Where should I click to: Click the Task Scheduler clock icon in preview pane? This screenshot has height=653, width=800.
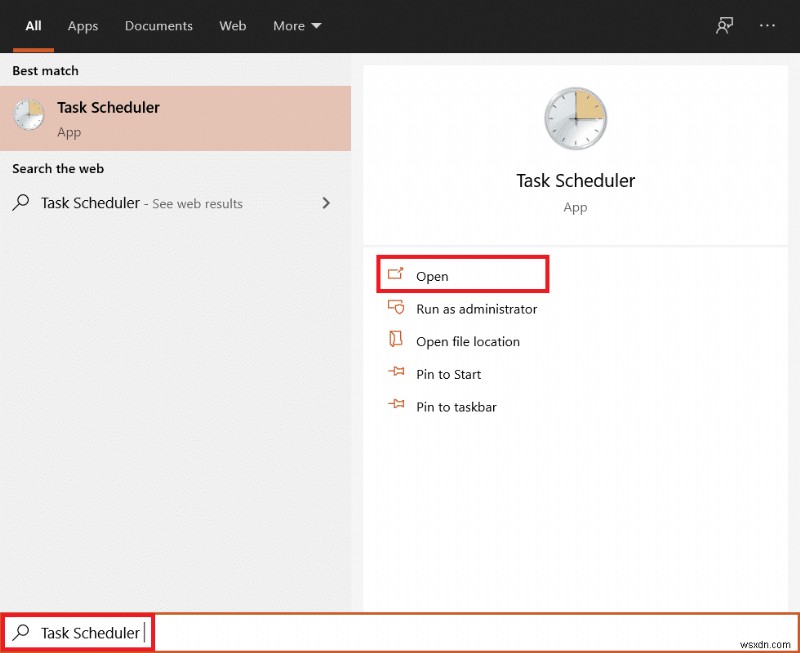[x=575, y=117]
